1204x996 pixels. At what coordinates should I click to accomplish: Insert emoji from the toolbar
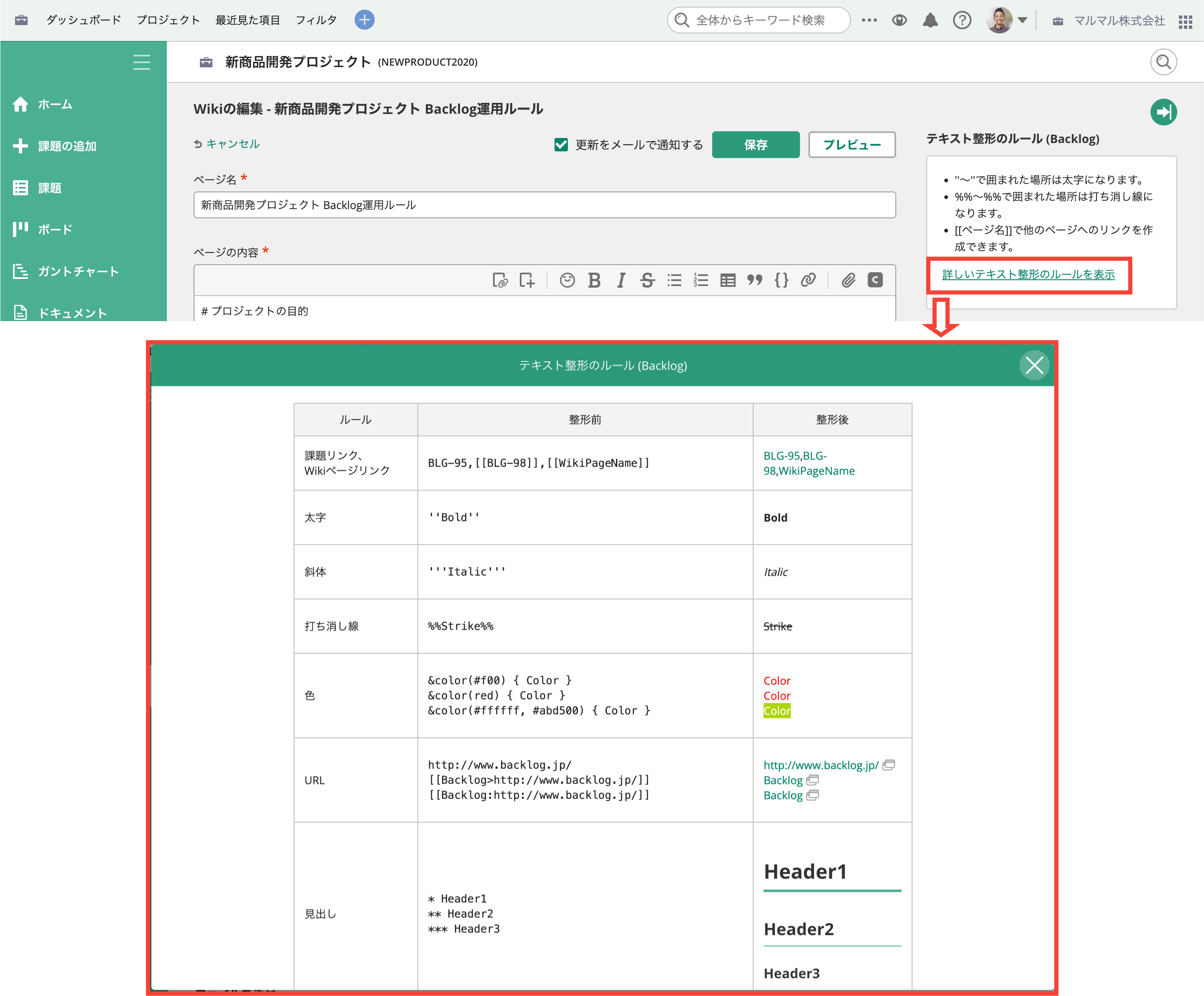pos(567,281)
